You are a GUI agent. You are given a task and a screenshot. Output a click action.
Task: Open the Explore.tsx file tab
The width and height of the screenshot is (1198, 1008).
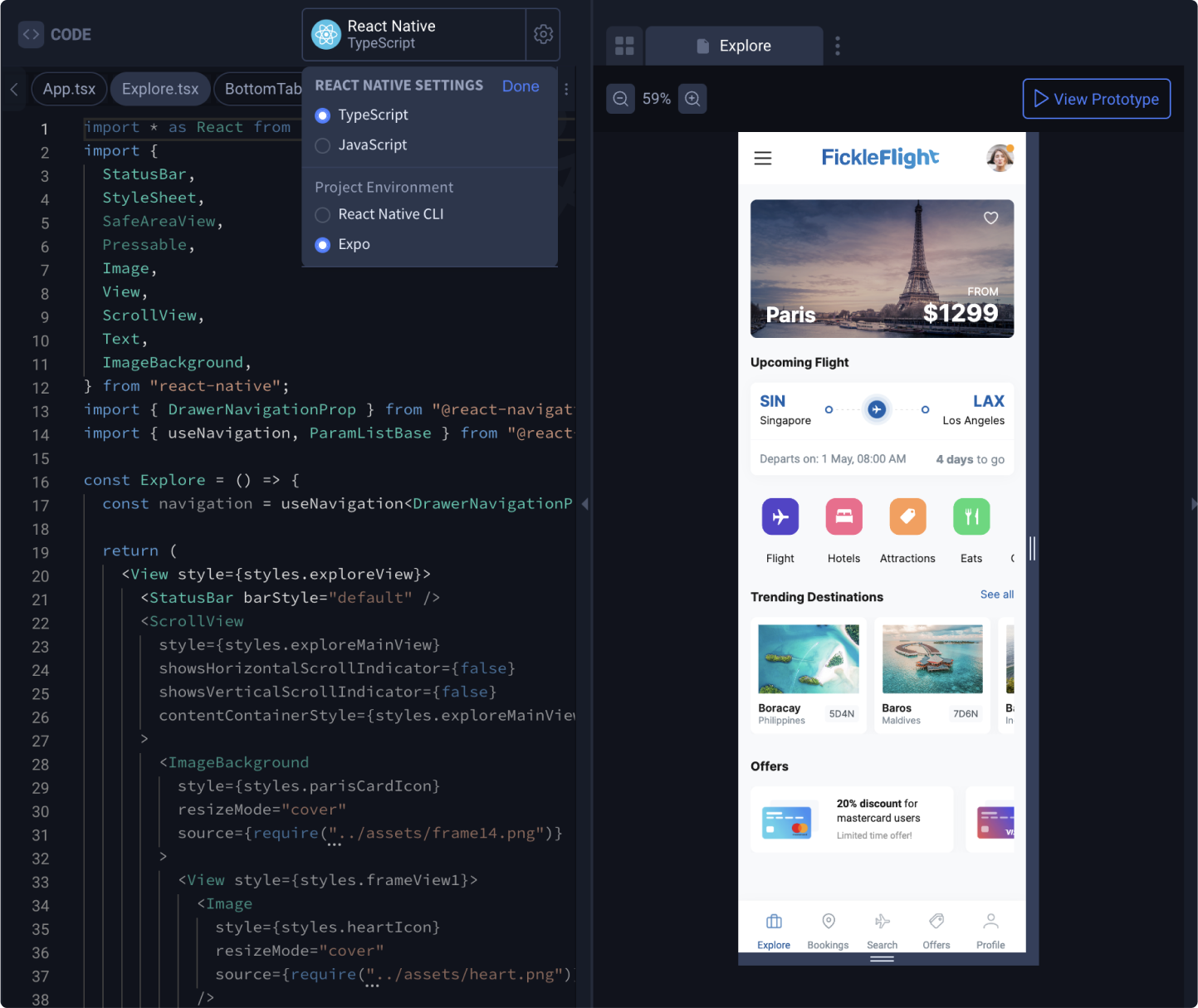point(160,89)
